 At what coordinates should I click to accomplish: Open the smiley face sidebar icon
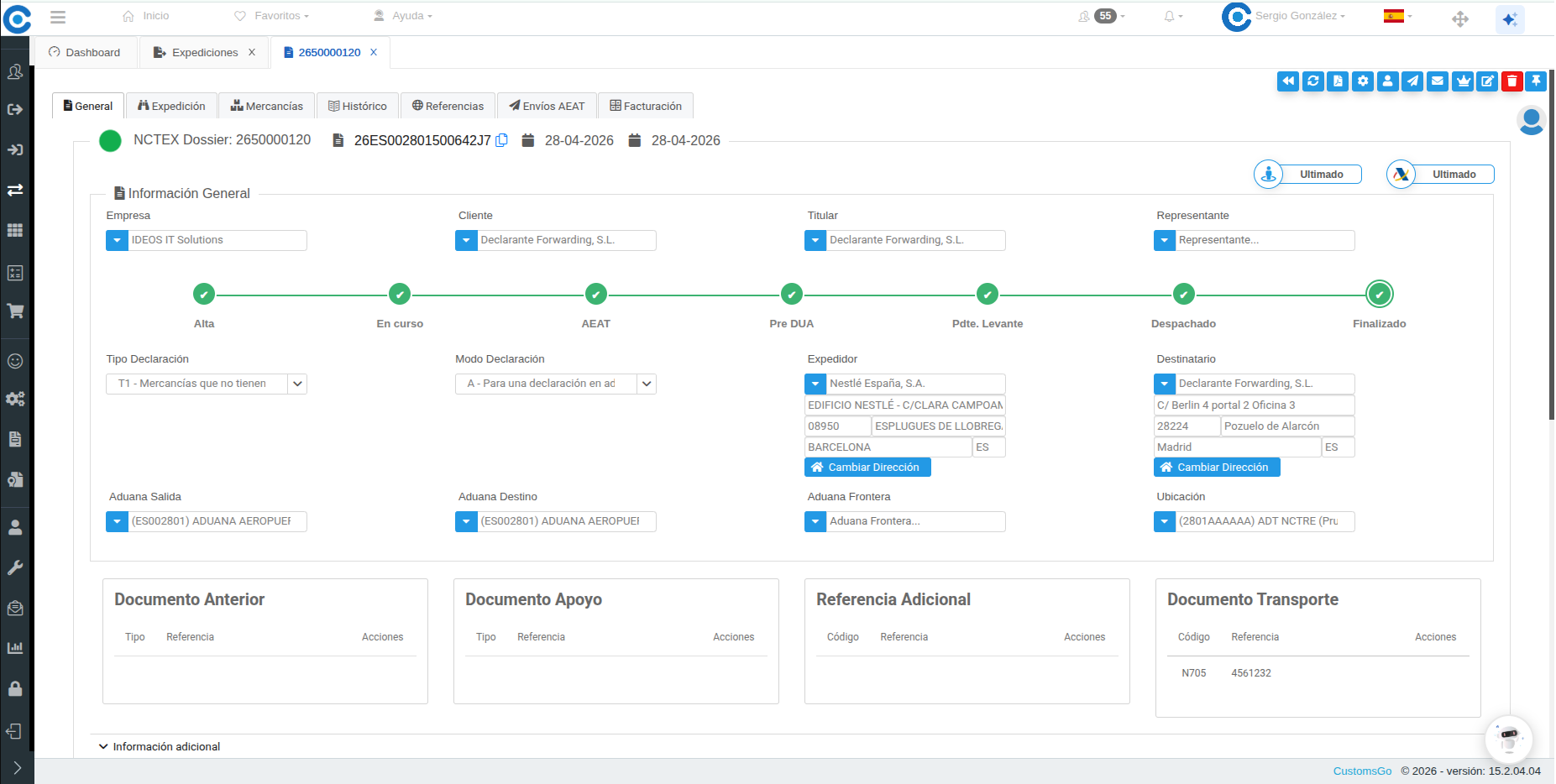pos(15,361)
